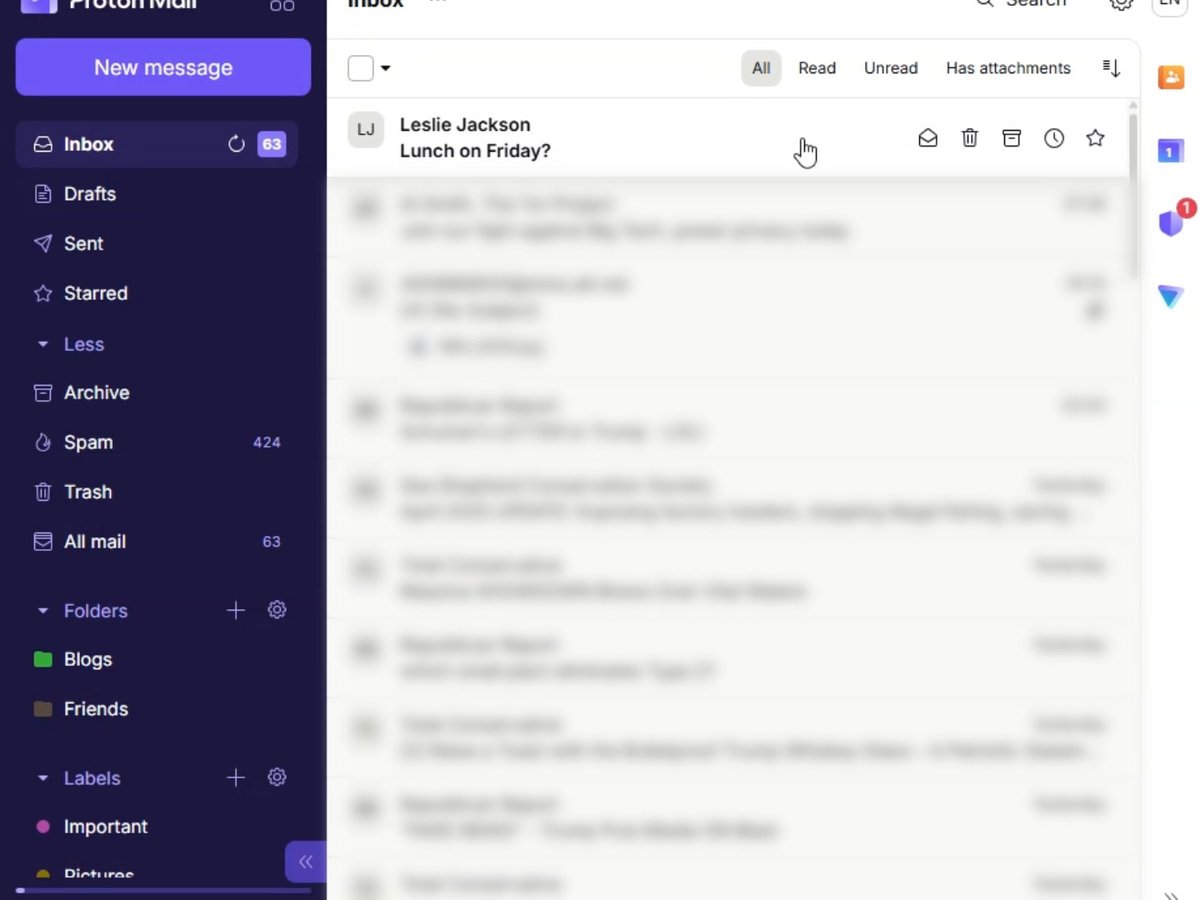Click the Blogs green folder icon

43,660
